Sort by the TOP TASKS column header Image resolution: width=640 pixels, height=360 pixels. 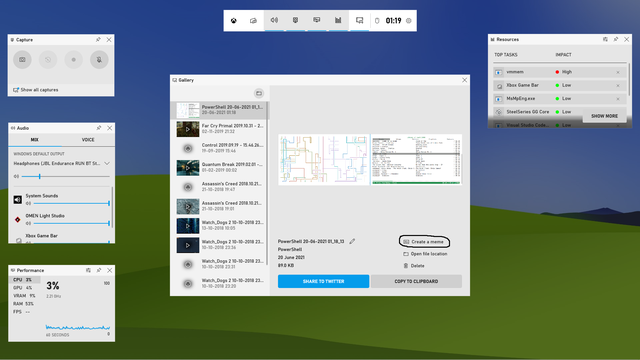point(506,55)
